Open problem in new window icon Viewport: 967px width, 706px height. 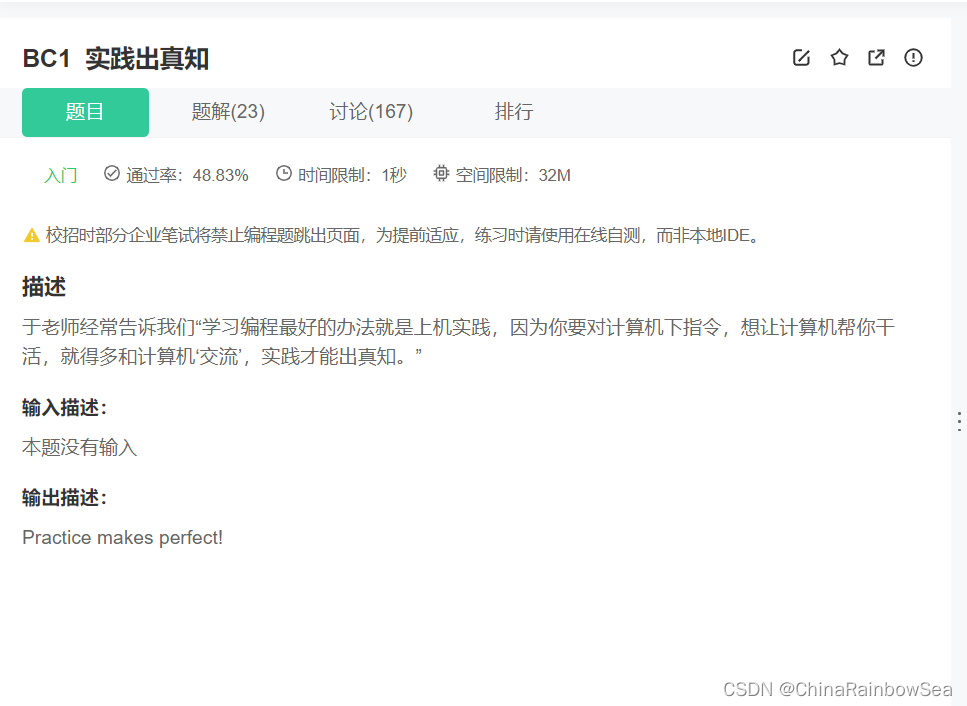tap(876, 58)
